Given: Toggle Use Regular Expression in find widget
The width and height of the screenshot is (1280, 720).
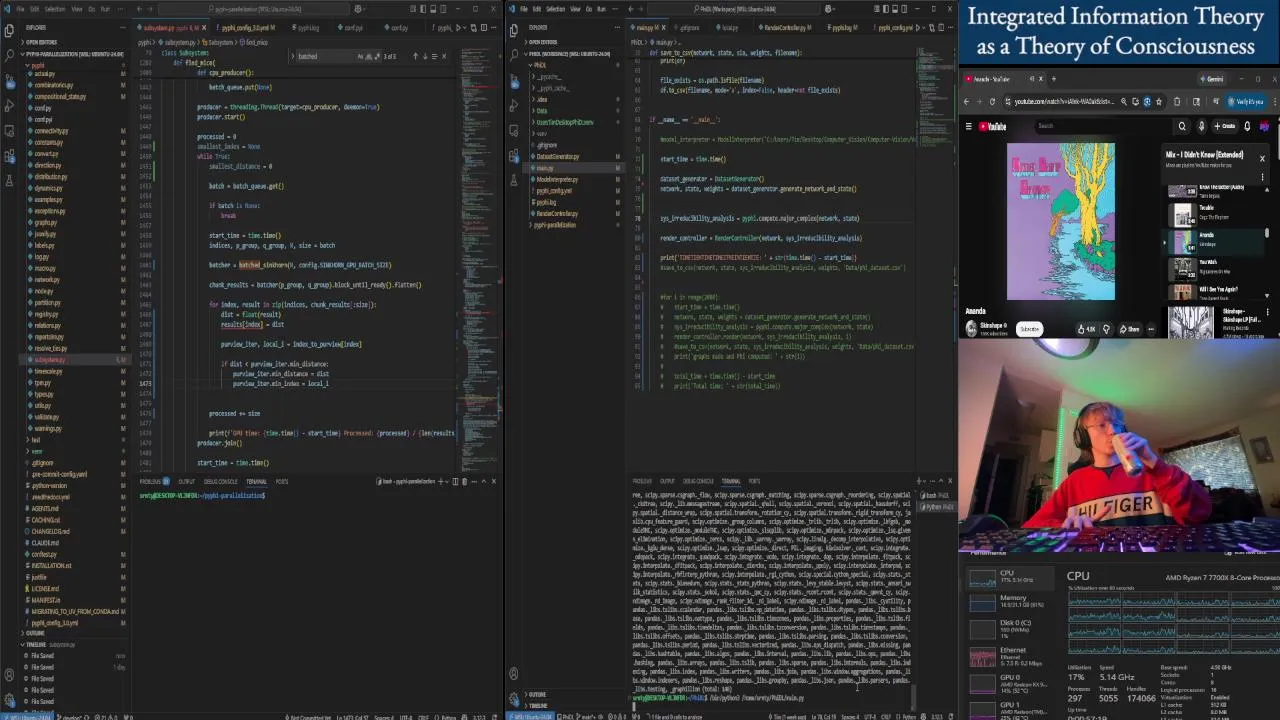Looking at the screenshot, I should (x=379, y=56).
